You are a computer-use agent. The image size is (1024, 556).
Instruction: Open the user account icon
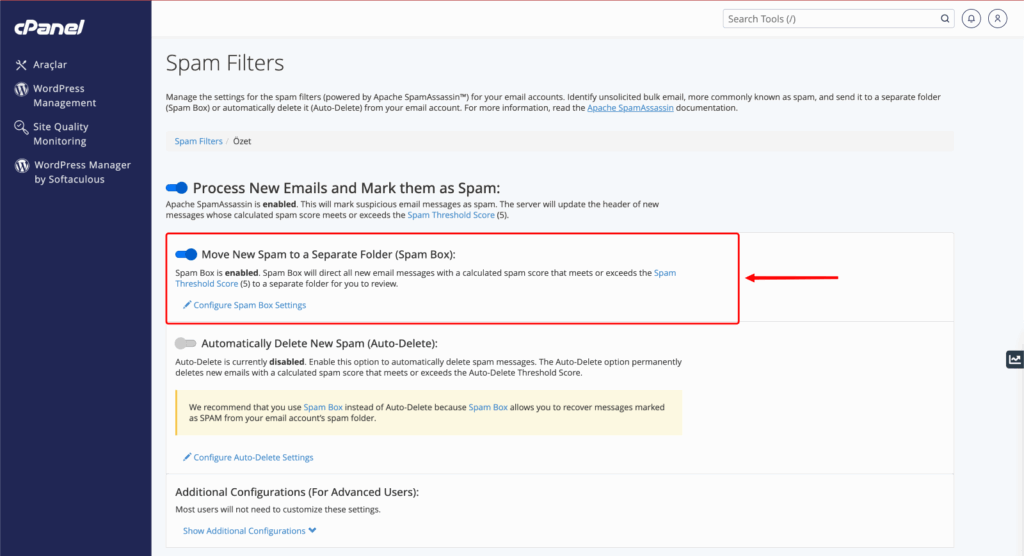click(997, 19)
